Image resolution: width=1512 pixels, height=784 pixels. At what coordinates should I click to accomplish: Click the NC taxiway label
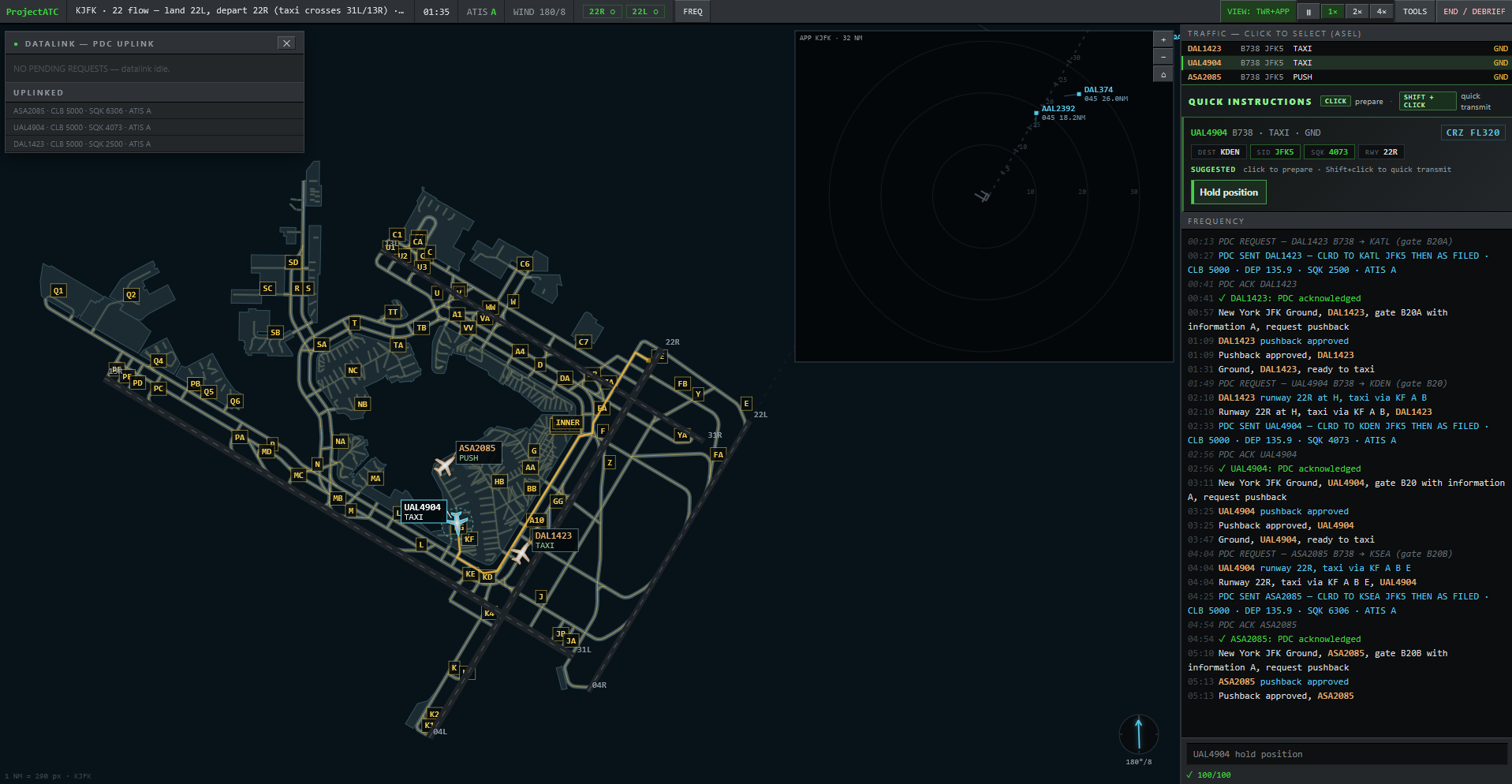pos(353,371)
